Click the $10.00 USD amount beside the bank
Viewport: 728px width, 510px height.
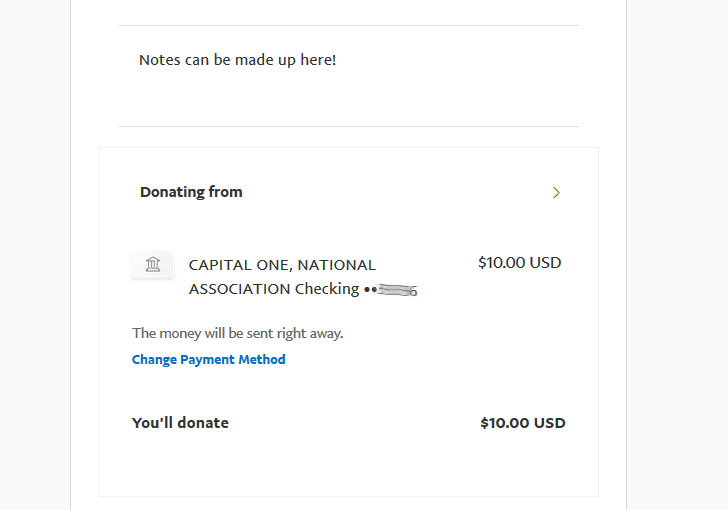click(520, 263)
